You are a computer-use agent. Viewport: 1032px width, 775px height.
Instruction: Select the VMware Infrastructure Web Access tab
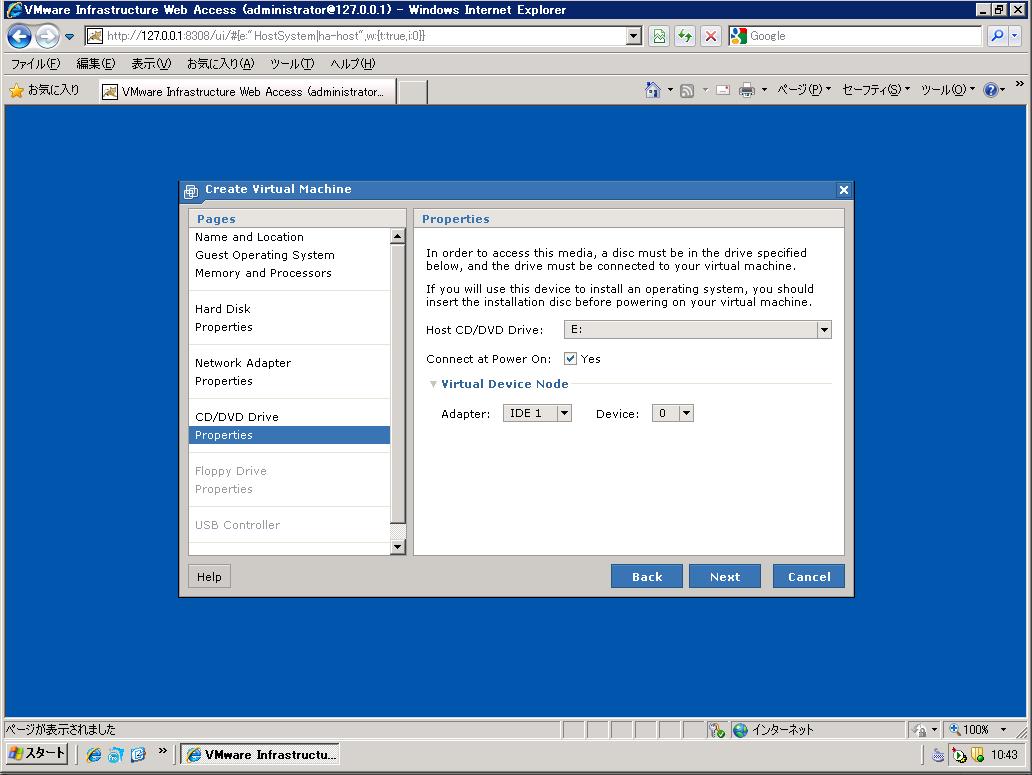[x=247, y=91]
